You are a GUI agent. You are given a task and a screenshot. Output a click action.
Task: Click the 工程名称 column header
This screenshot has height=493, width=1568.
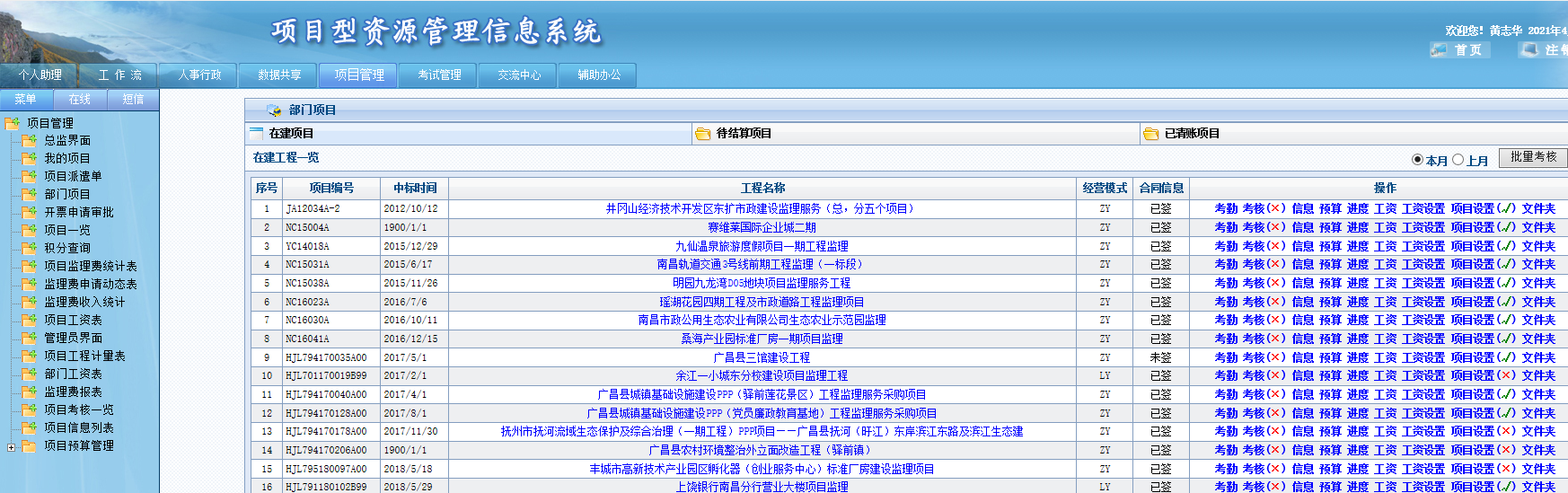pyautogui.click(x=762, y=188)
